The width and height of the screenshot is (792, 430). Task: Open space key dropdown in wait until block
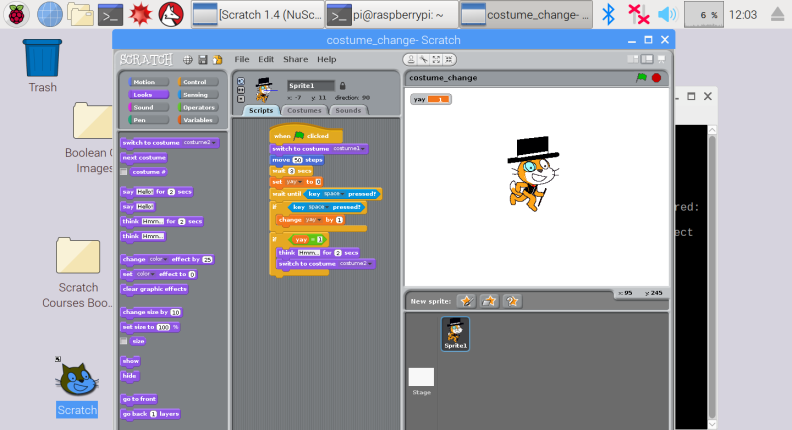pos(334,194)
